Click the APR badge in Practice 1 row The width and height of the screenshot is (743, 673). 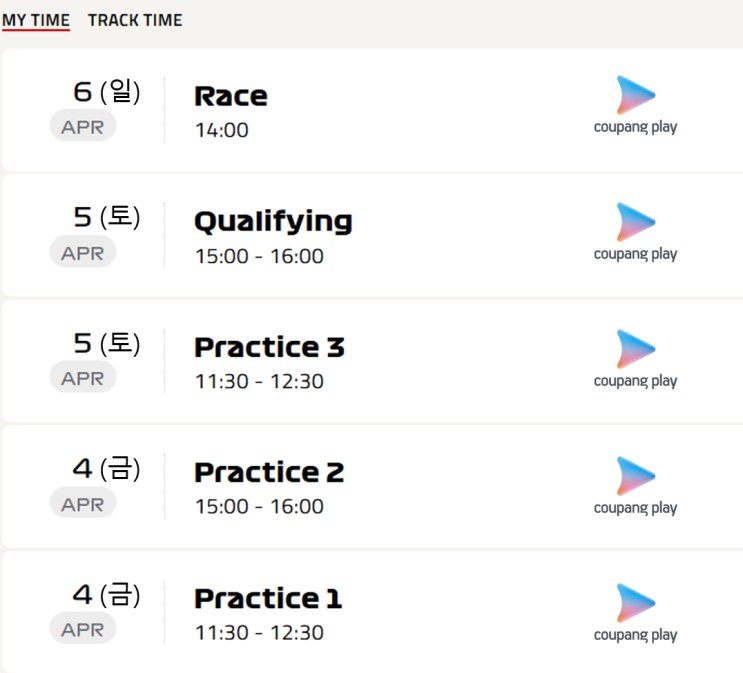pyautogui.click(x=83, y=629)
